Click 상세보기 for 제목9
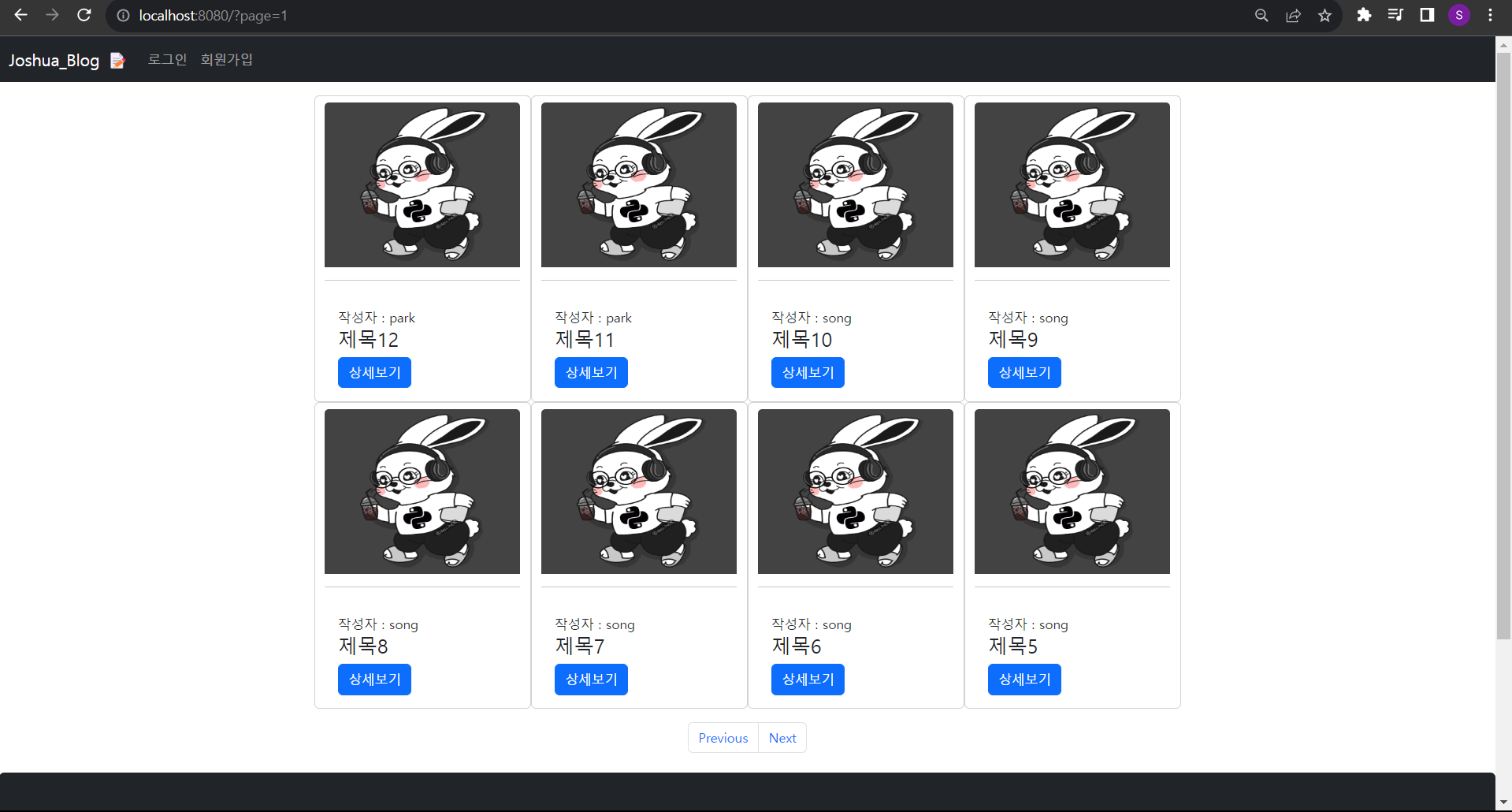1512x812 pixels. (x=1024, y=372)
